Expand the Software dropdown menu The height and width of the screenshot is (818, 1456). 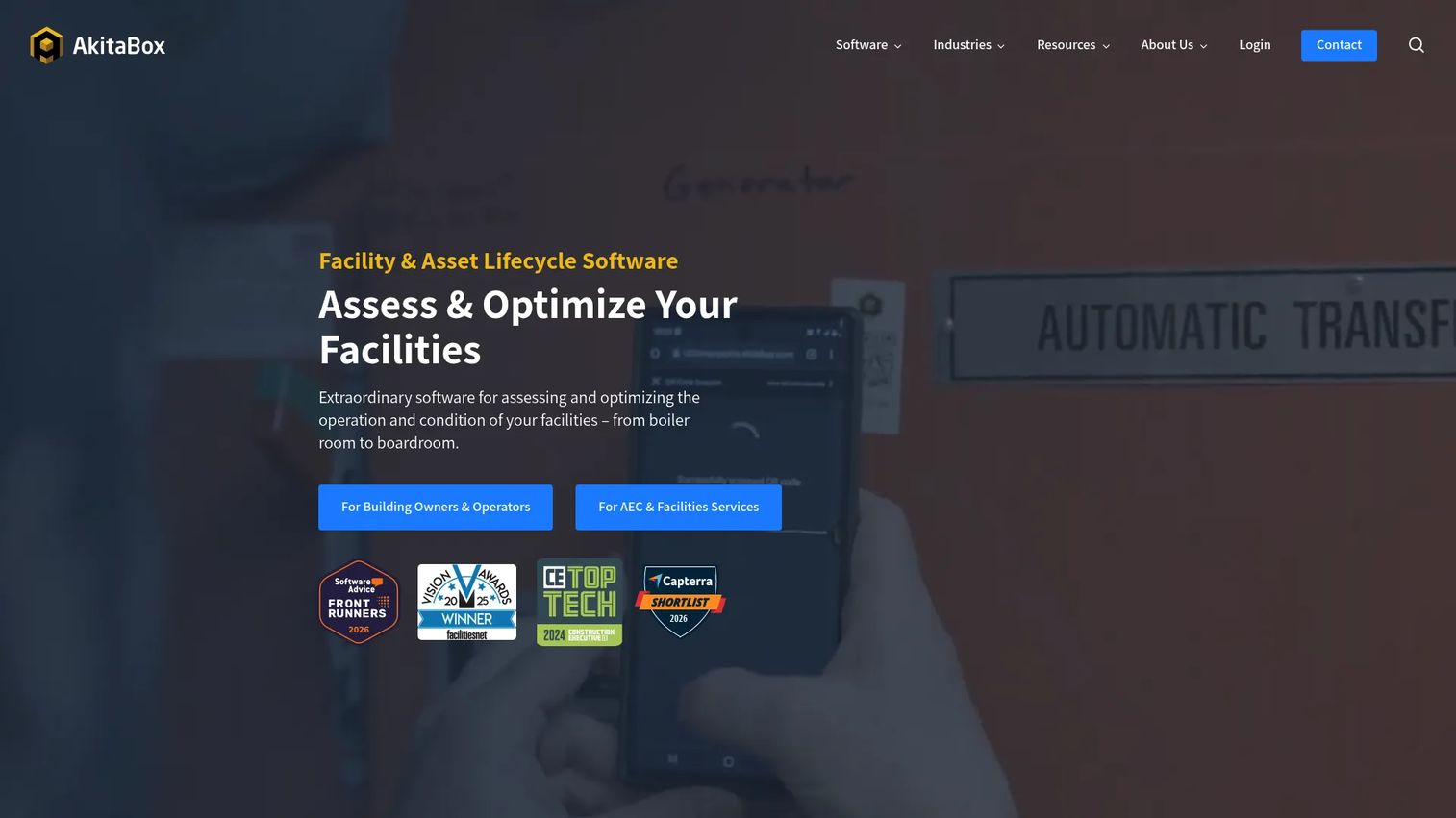click(x=868, y=45)
